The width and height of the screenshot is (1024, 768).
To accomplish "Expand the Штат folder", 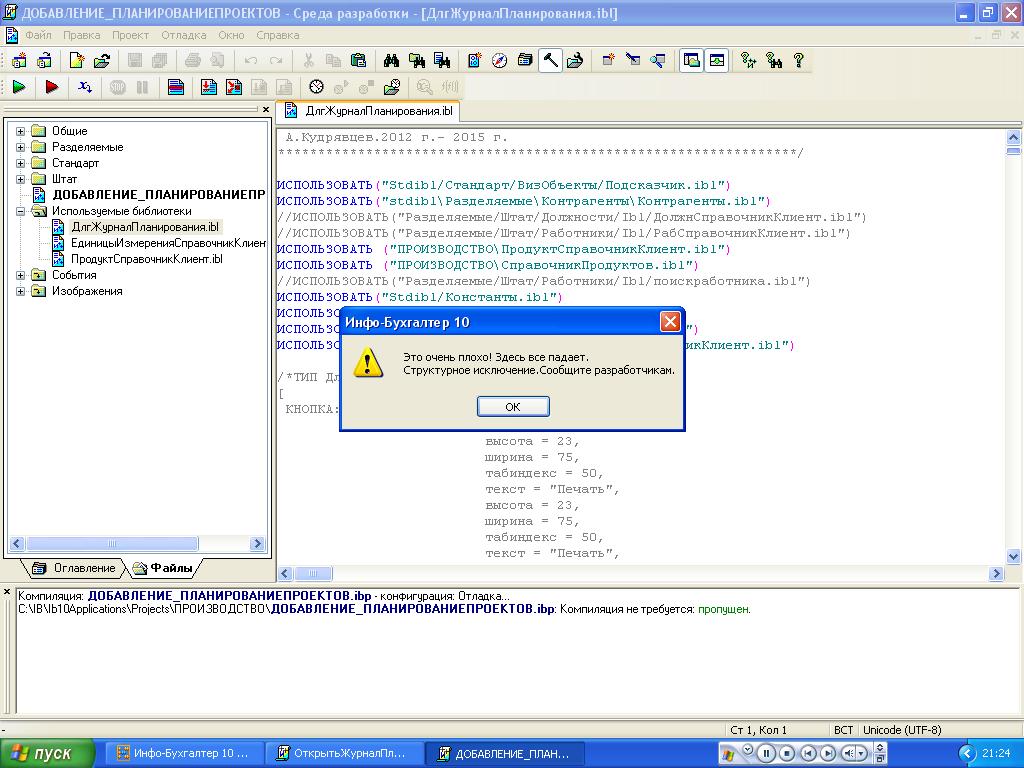I will [x=21, y=179].
